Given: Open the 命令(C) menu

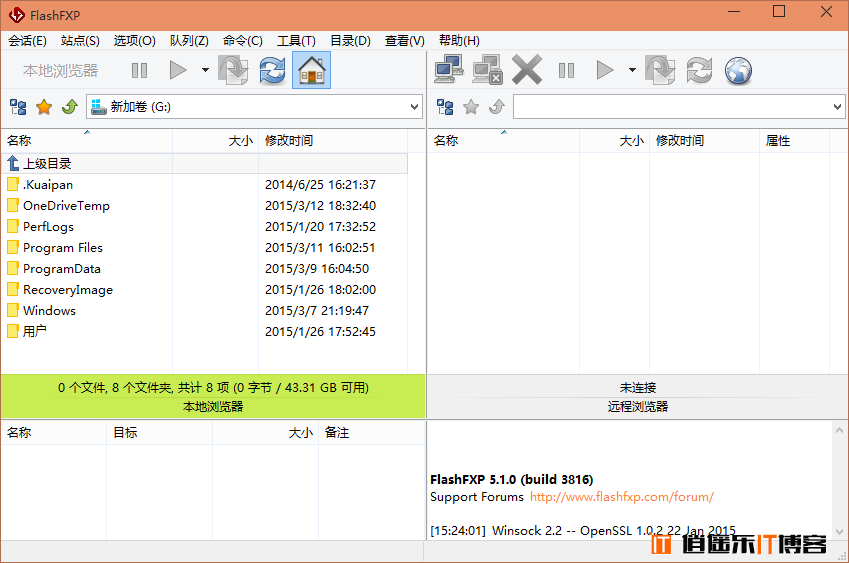Looking at the screenshot, I should [x=243, y=41].
